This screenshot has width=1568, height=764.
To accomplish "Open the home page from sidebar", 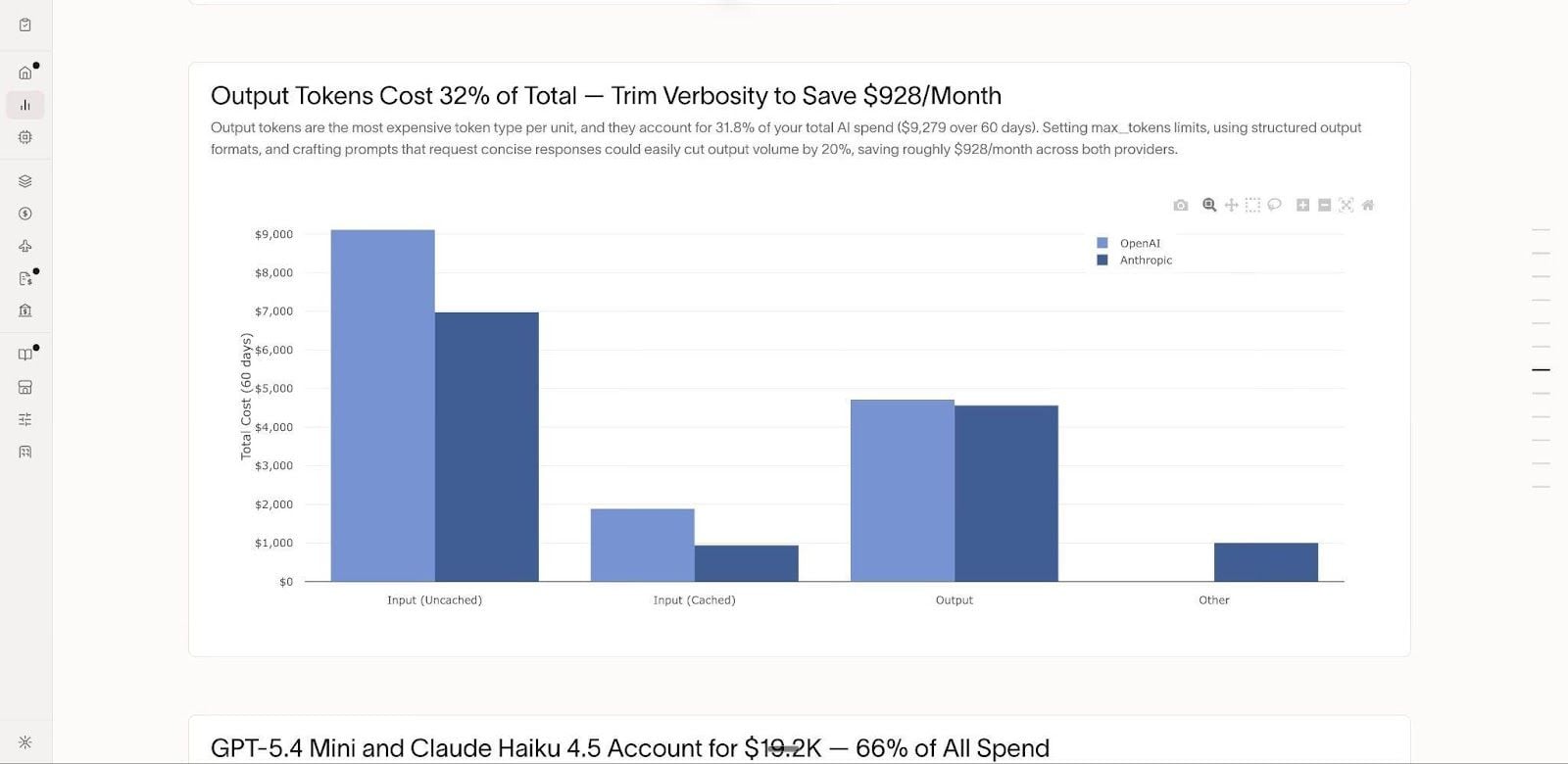I will click(x=25, y=72).
